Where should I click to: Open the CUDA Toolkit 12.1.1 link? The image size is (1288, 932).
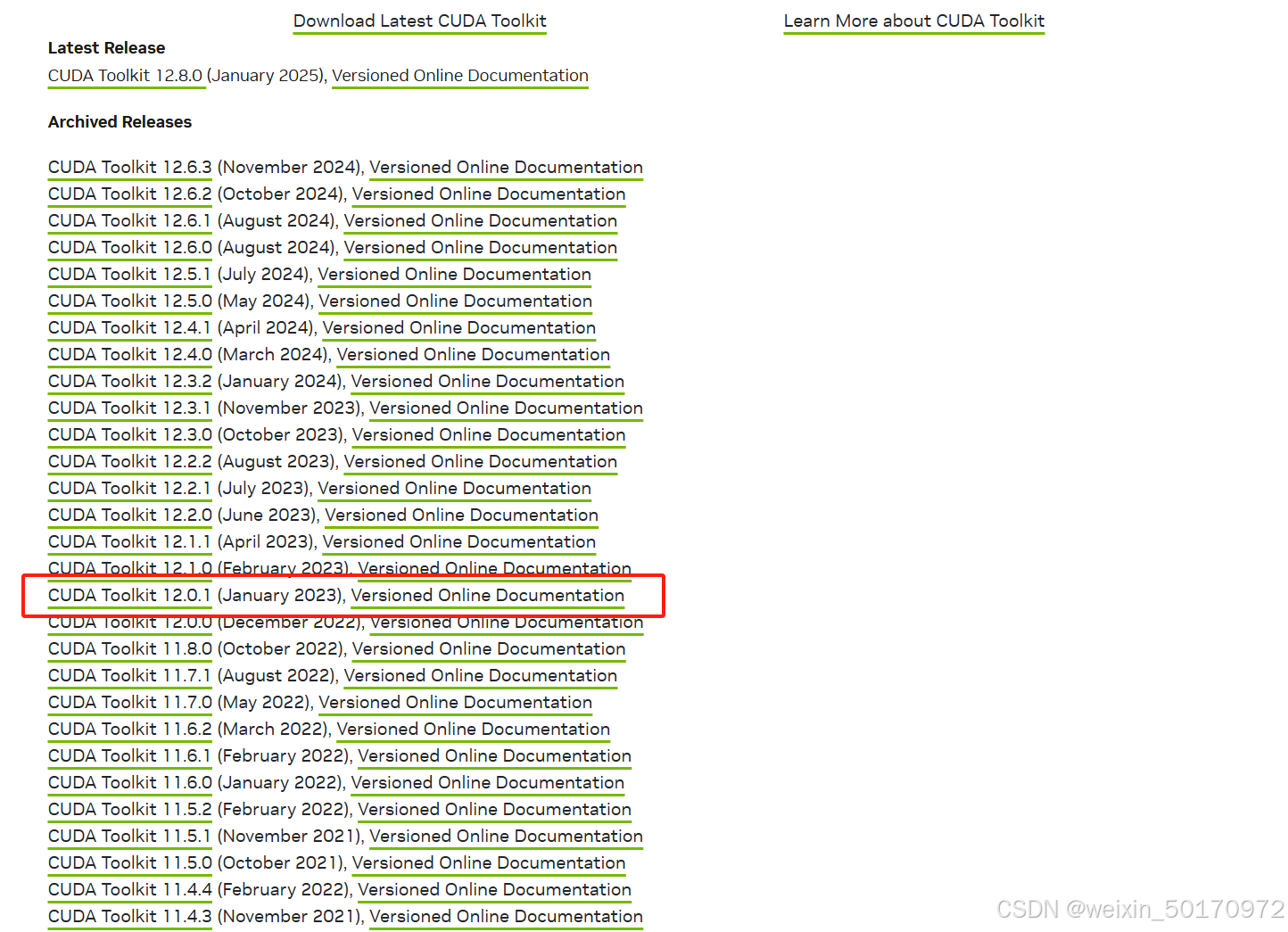pyautogui.click(x=130, y=541)
